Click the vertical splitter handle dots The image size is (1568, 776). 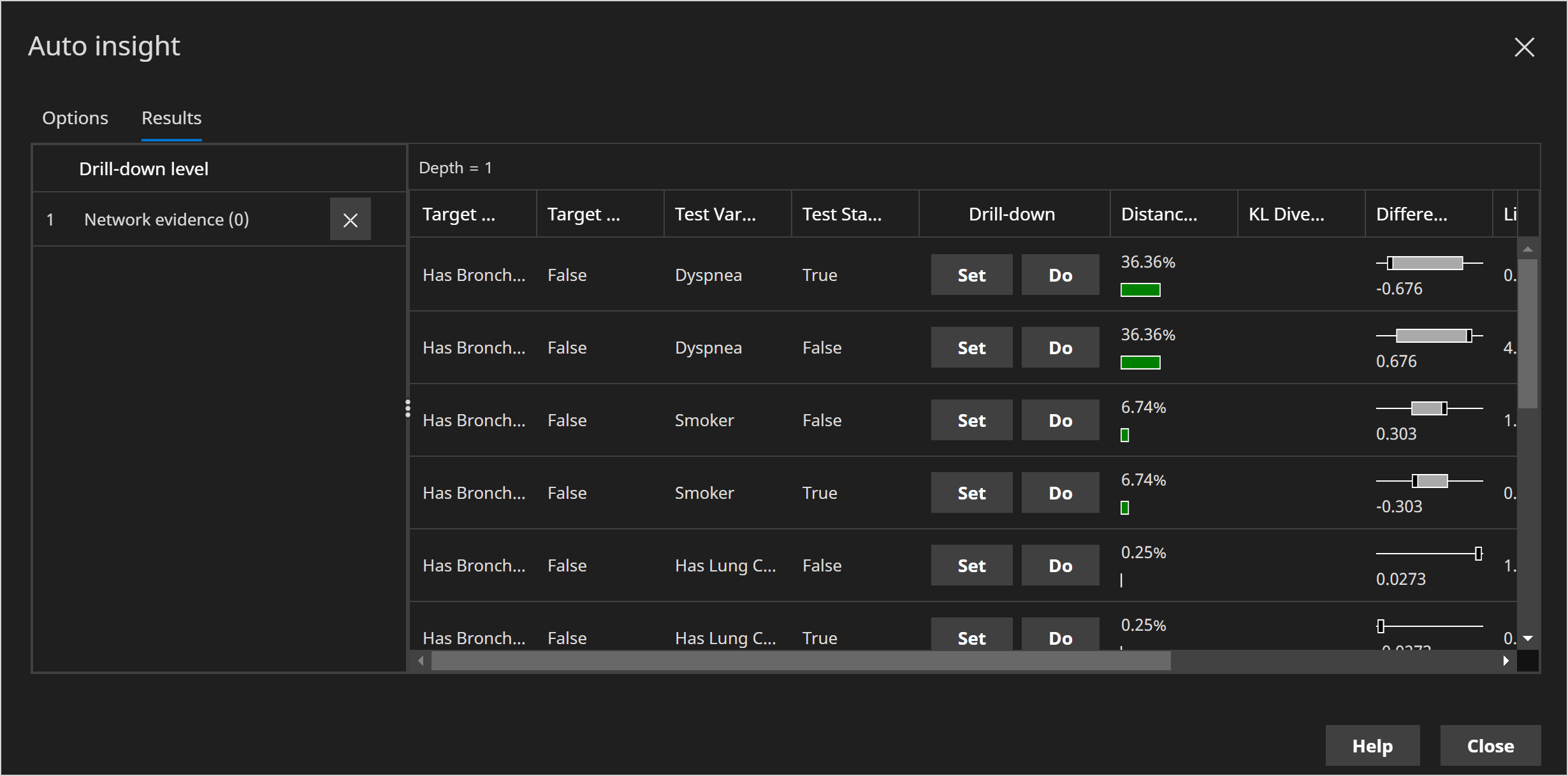point(408,408)
